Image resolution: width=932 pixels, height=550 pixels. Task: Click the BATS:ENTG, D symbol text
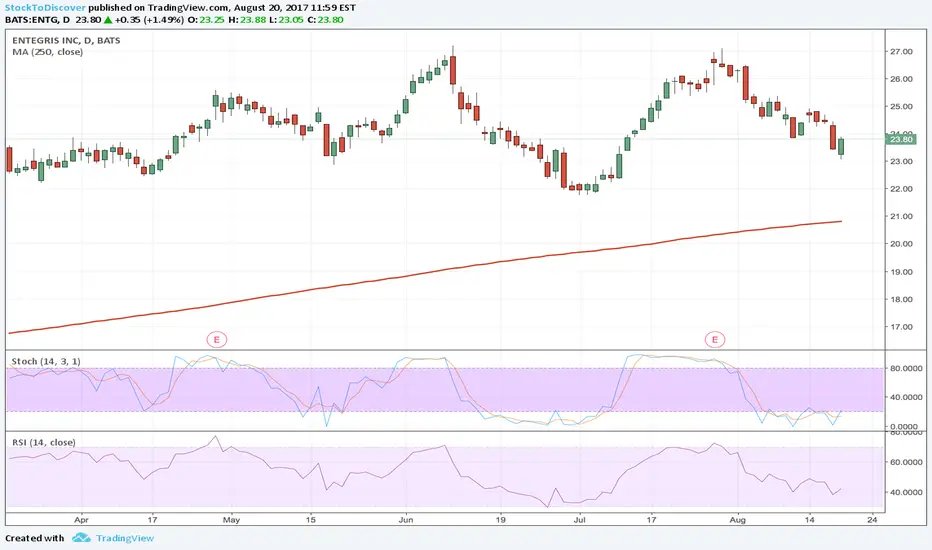click(37, 20)
